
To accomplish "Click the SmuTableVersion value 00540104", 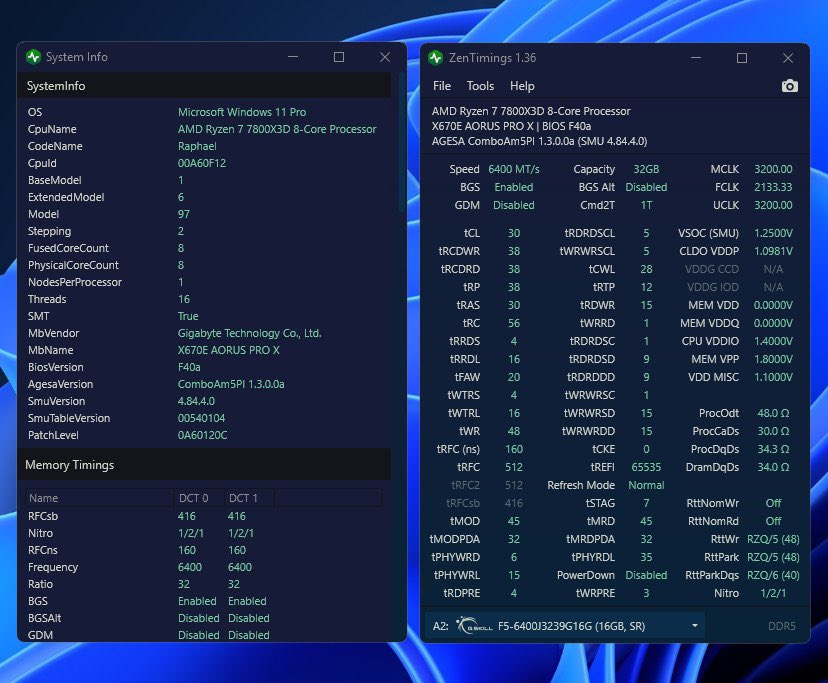I will [201, 418].
